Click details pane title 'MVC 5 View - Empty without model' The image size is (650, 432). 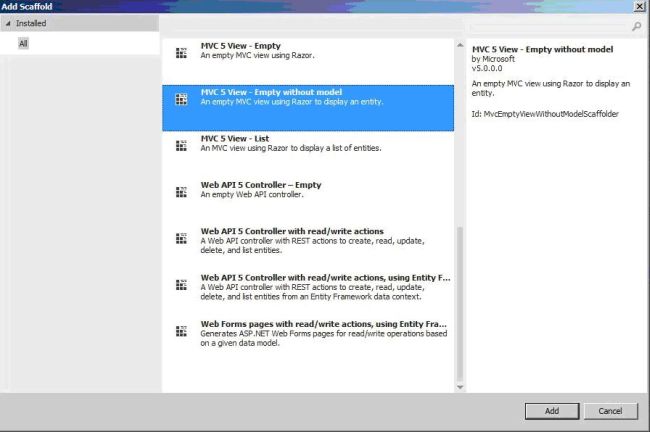pyautogui.click(x=542, y=49)
